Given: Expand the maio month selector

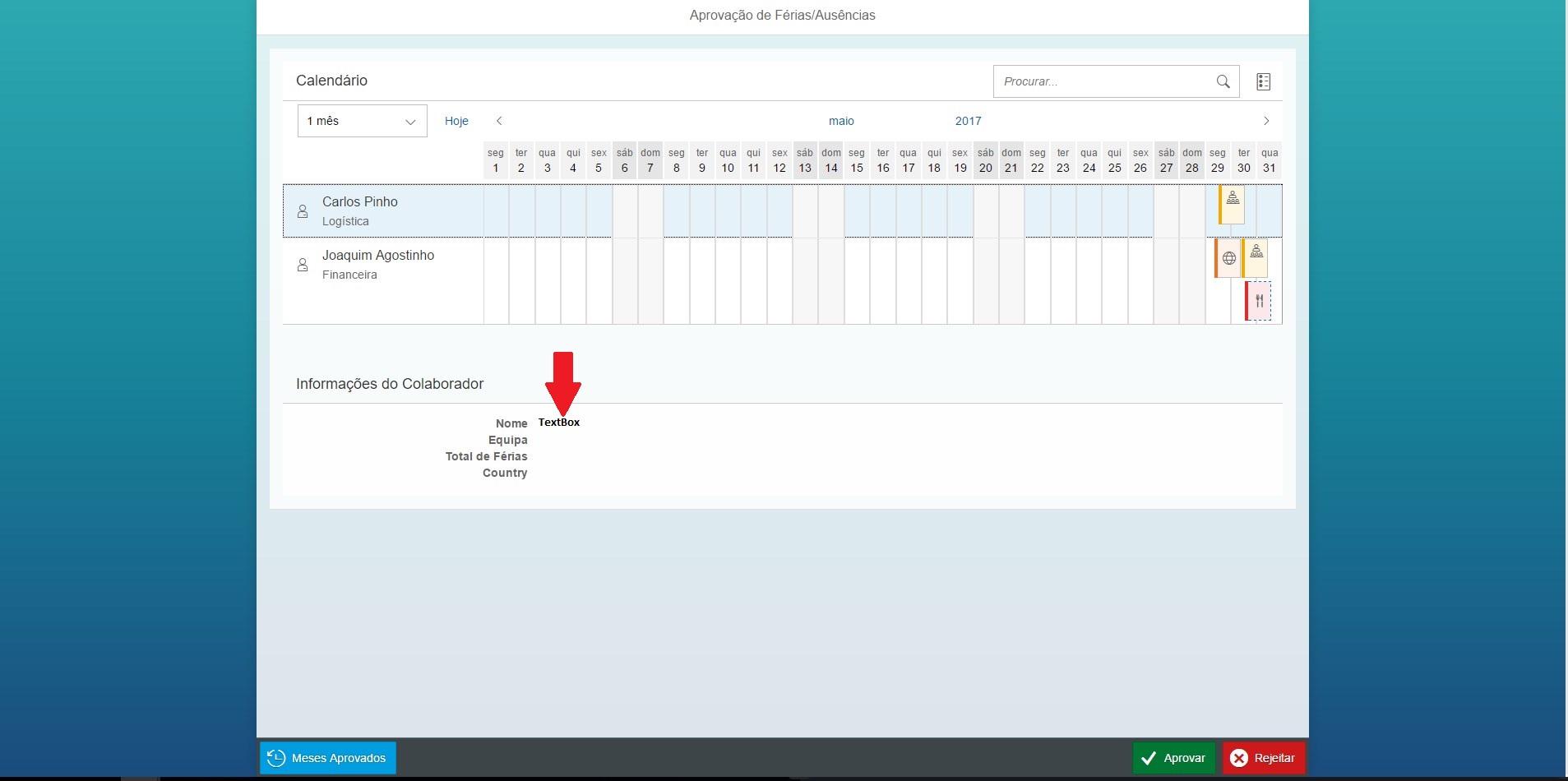Looking at the screenshot, I should (841, 121).
